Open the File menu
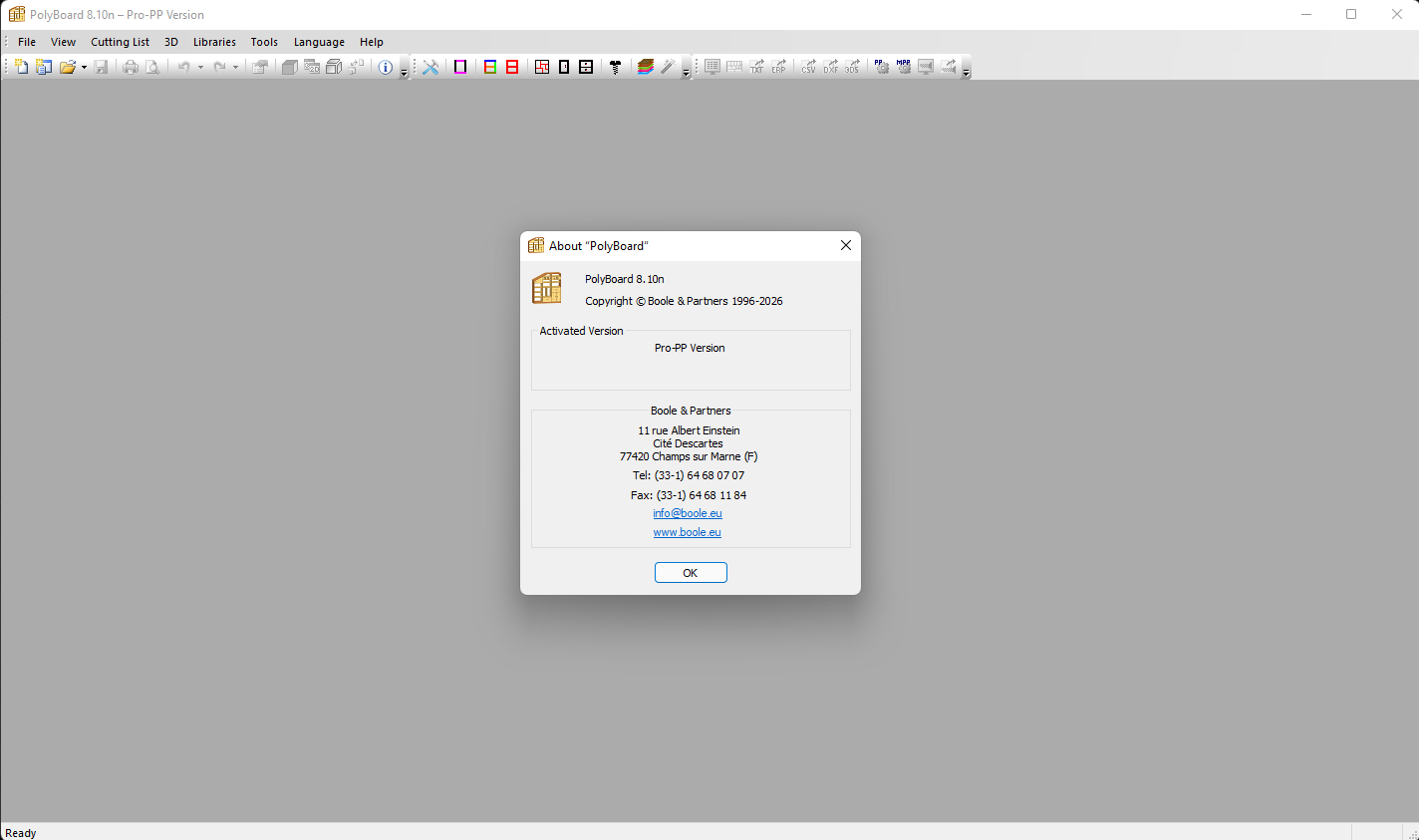Screen dimensions: 1419x840 click(27, 42)
